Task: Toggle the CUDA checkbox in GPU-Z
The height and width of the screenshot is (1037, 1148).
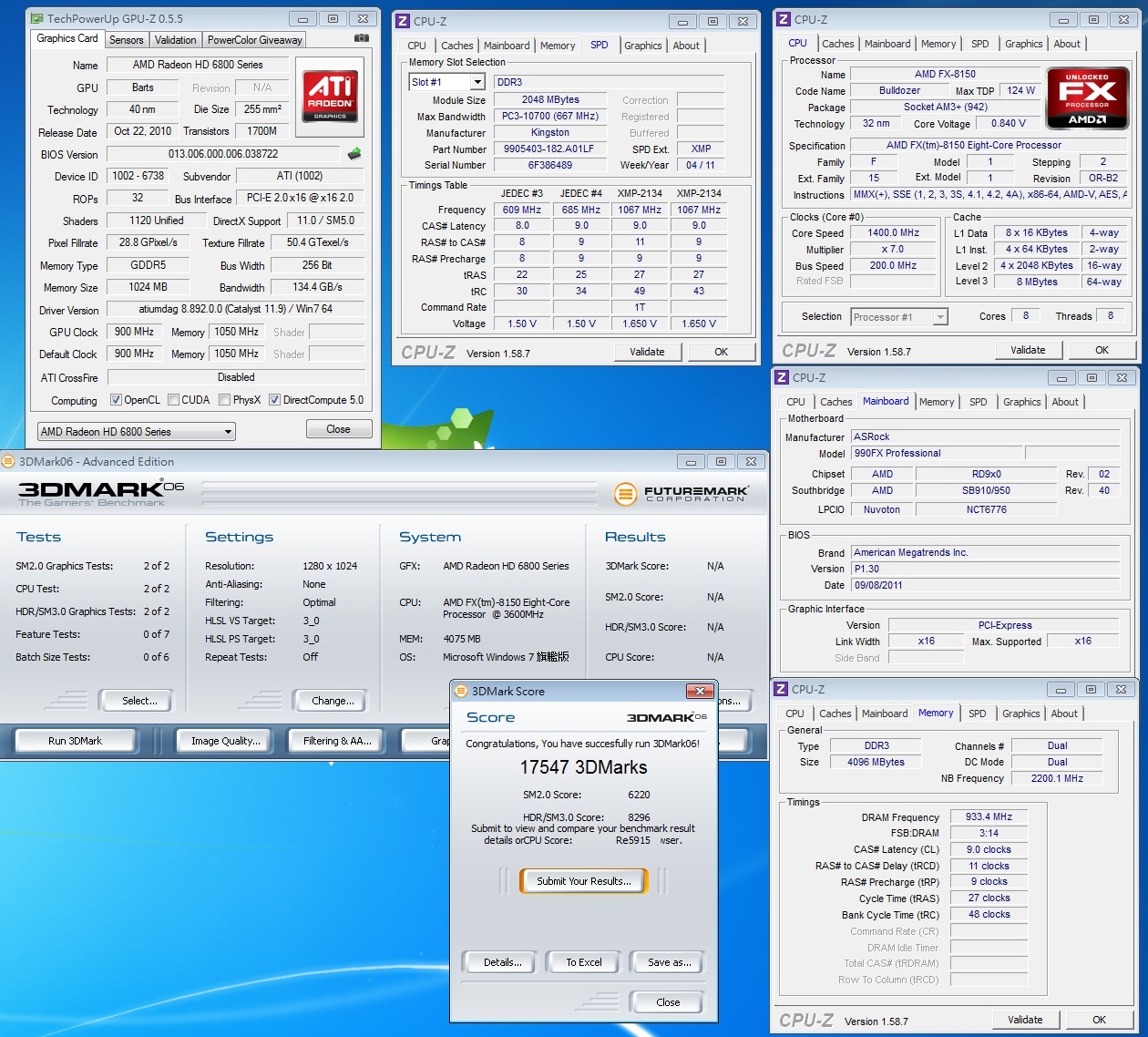Action: coord(173,399)
